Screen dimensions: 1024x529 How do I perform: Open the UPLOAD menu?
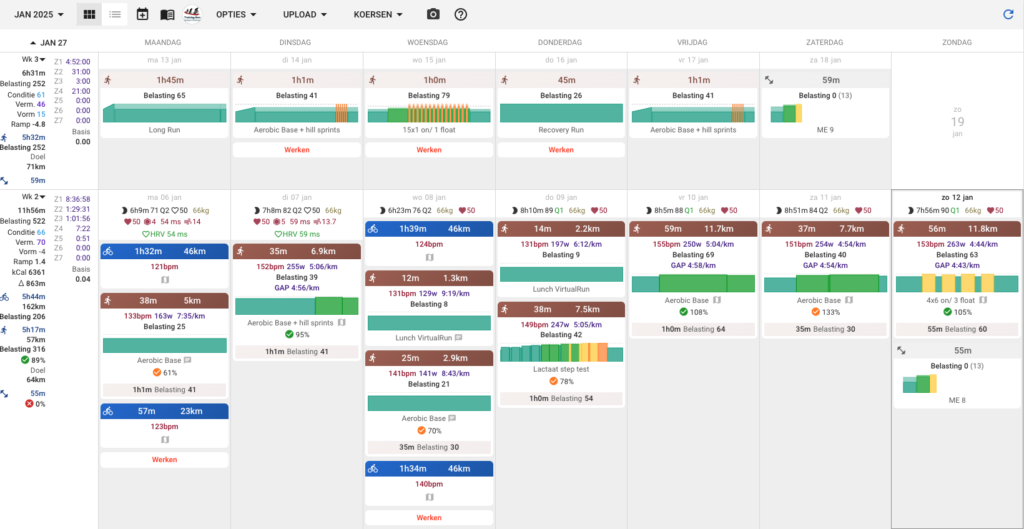305,15
